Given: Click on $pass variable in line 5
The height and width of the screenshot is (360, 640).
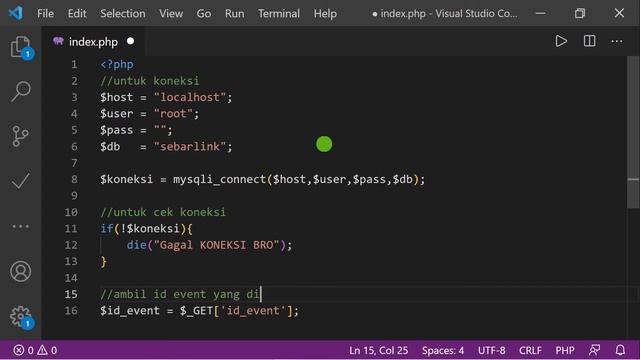Looking at the screenshot, I should [117, 130].
